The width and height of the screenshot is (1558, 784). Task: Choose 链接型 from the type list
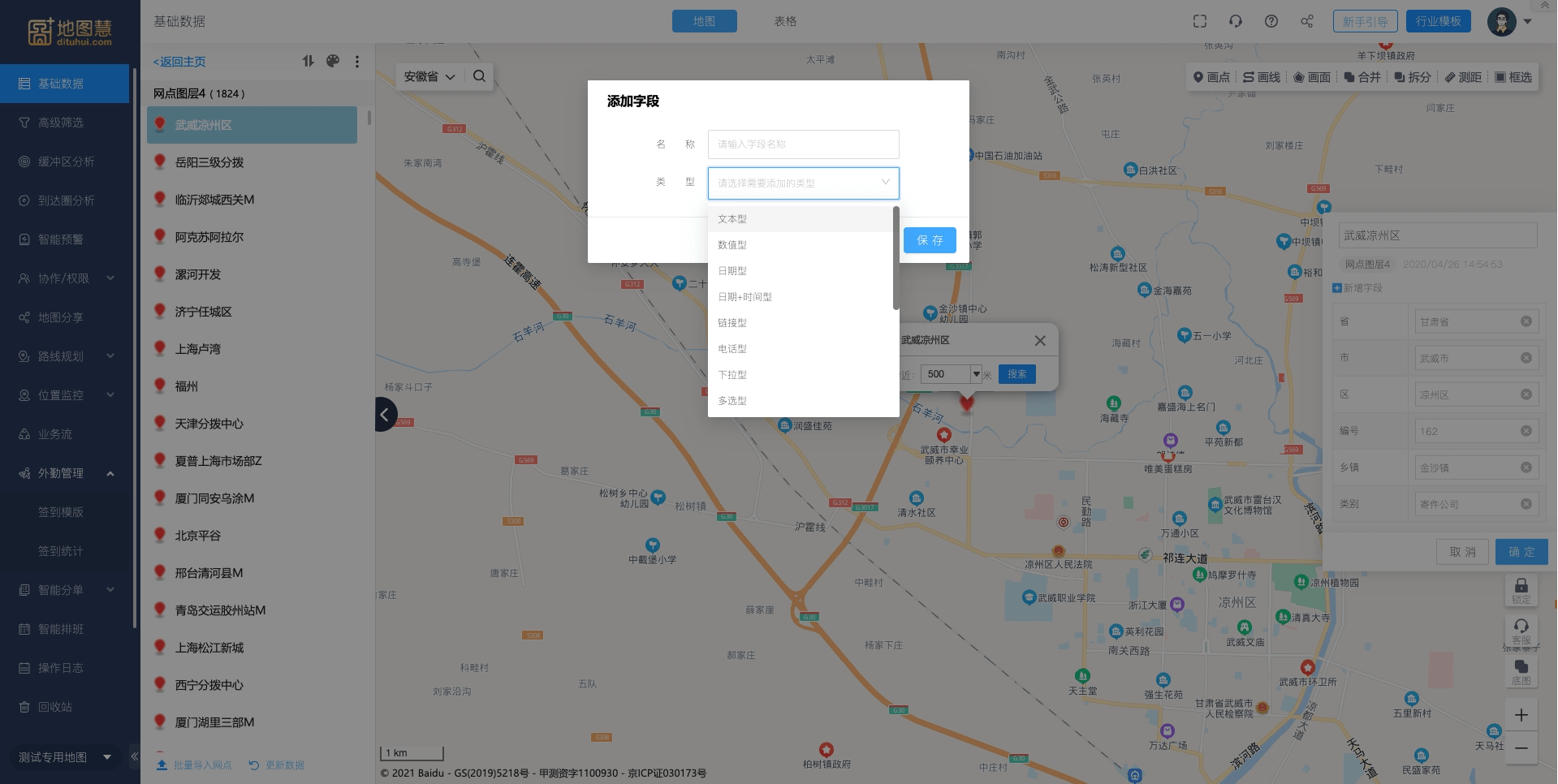800,323
